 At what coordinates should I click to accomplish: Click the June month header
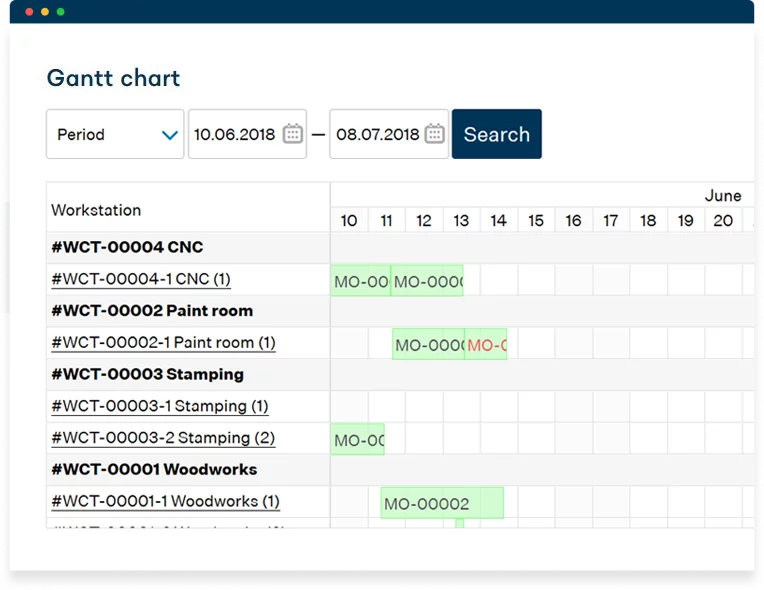[x=723, y=196]
